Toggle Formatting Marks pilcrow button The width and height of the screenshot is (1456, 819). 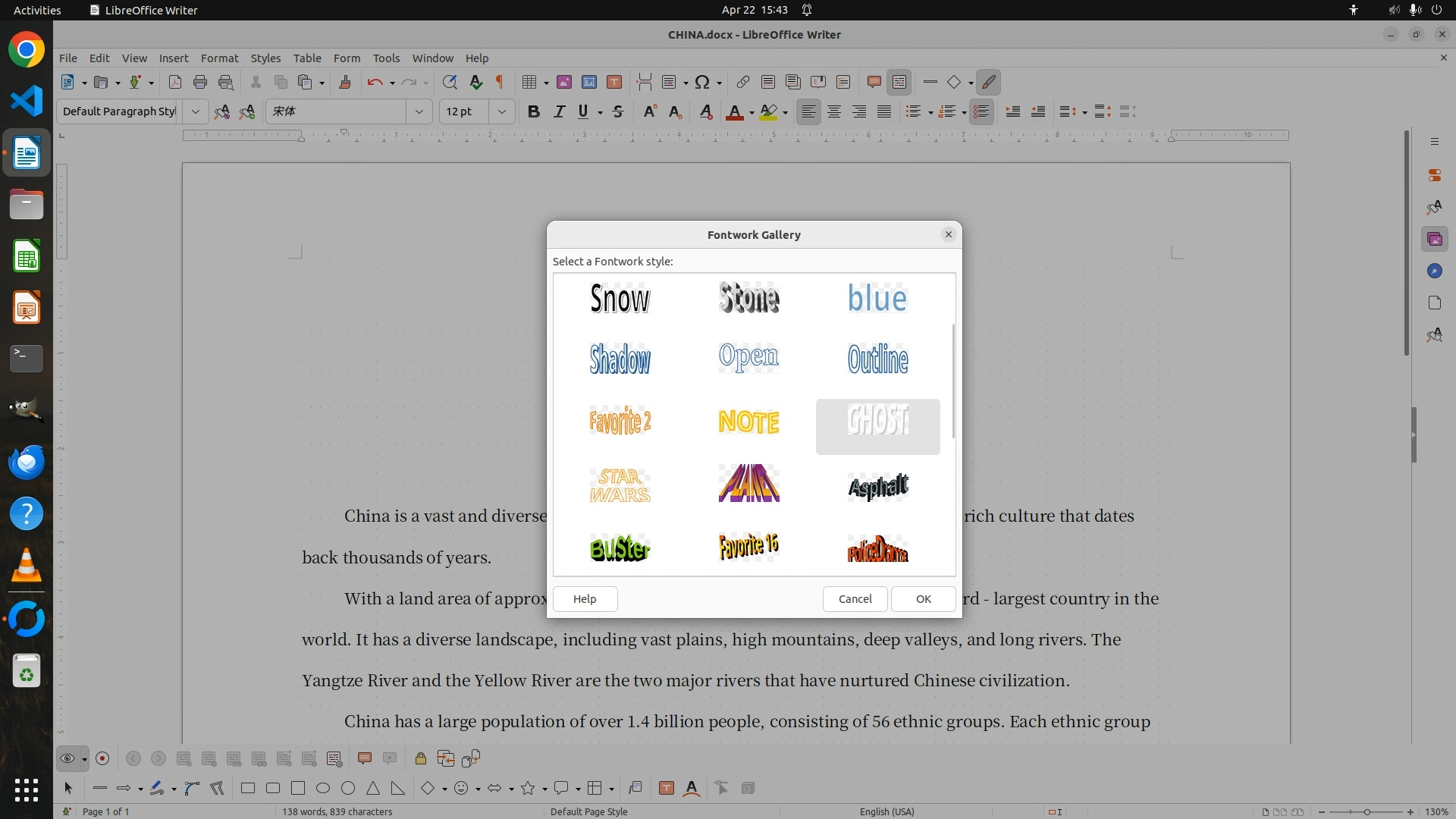(x=500, y=82)
